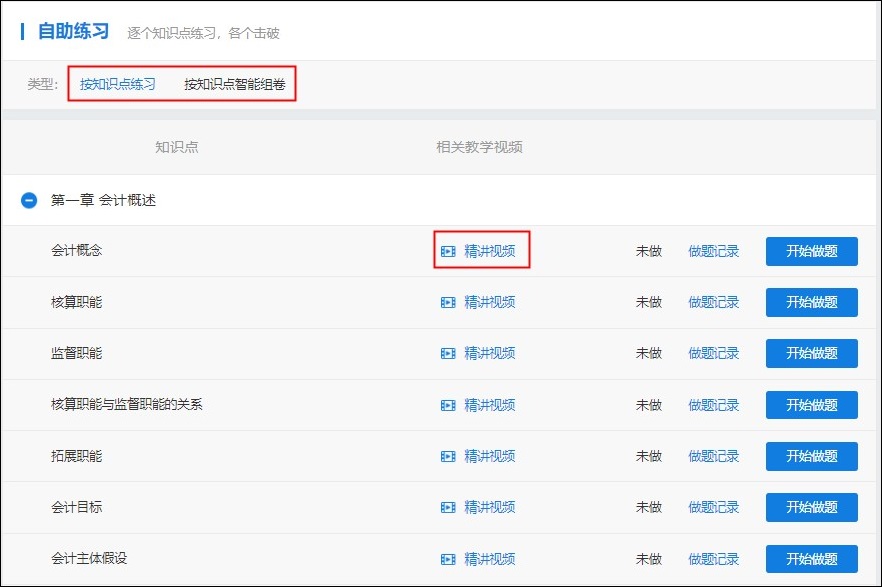Open 做题记录 for 会计目标

click(x=714, y=507)
